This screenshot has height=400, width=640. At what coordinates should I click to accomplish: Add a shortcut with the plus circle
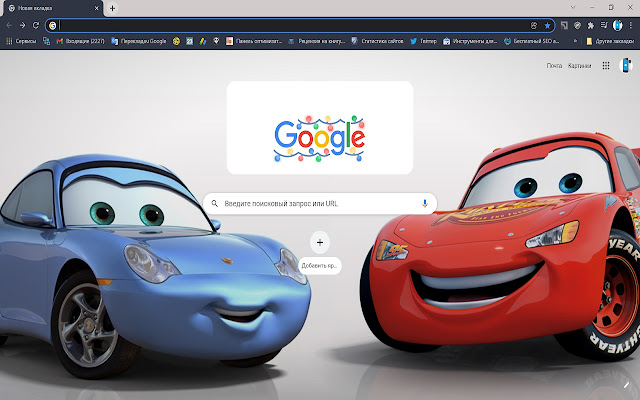(320, 242)
